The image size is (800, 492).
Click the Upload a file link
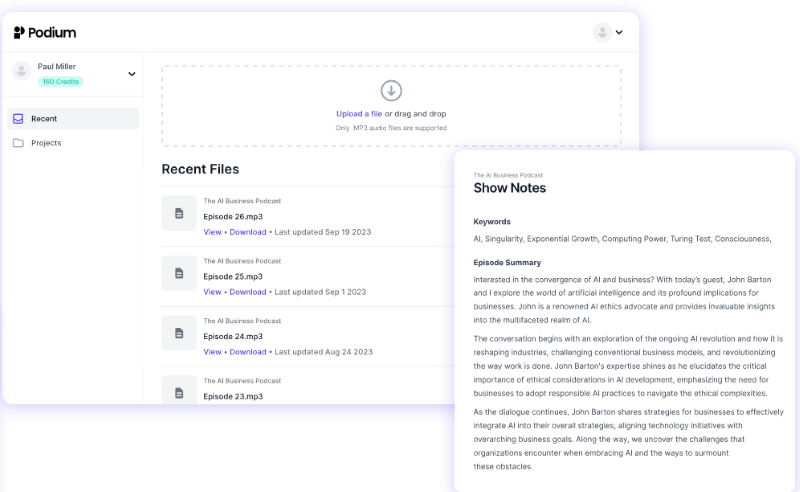click(x=359, y=114)
